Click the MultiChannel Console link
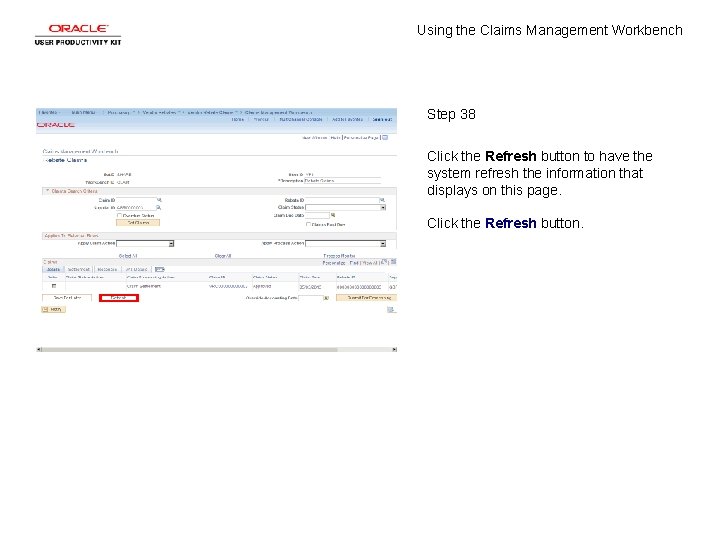The height and width of the screenshot is (540, 720). (301, 119)
